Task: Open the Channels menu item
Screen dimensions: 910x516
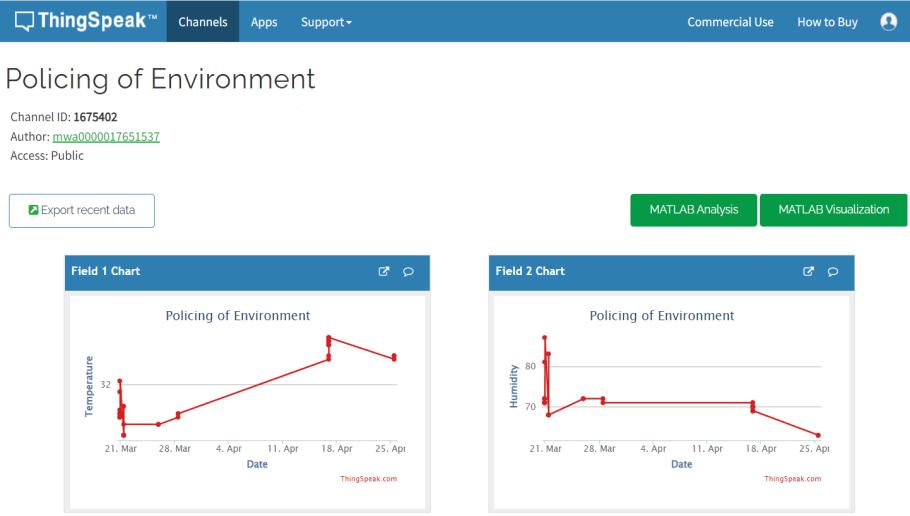Action: pos(203,22)
